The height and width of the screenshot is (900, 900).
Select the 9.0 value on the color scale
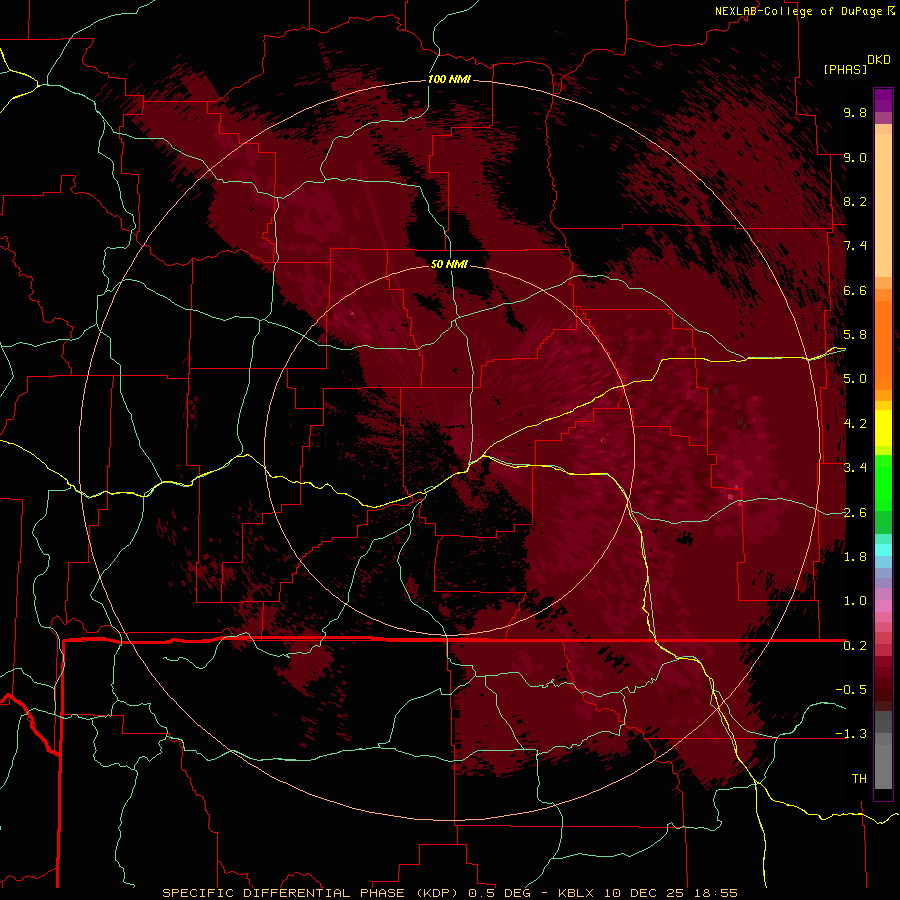(855, 157)
